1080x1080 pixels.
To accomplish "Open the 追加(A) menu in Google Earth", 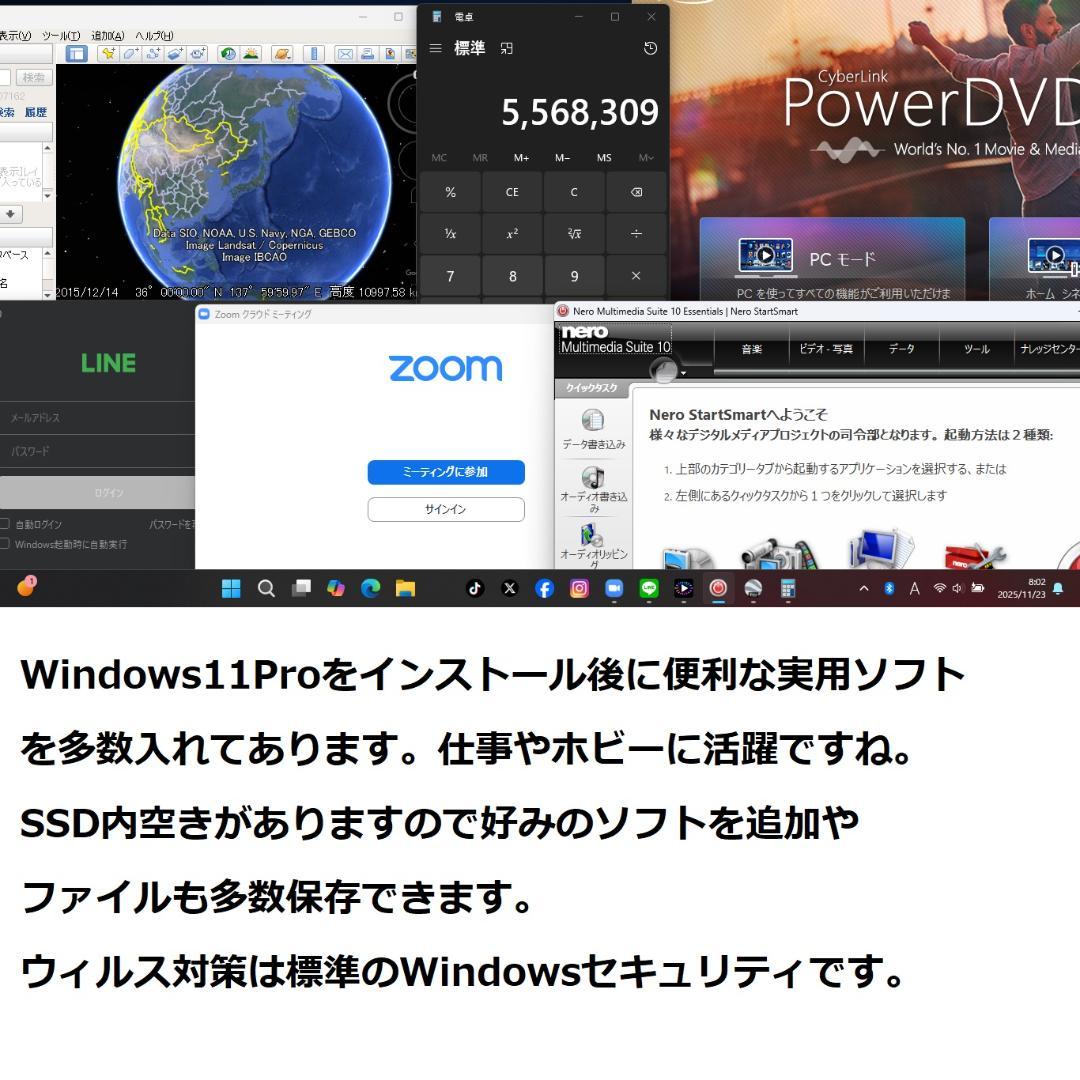I will tap(107, 36).
